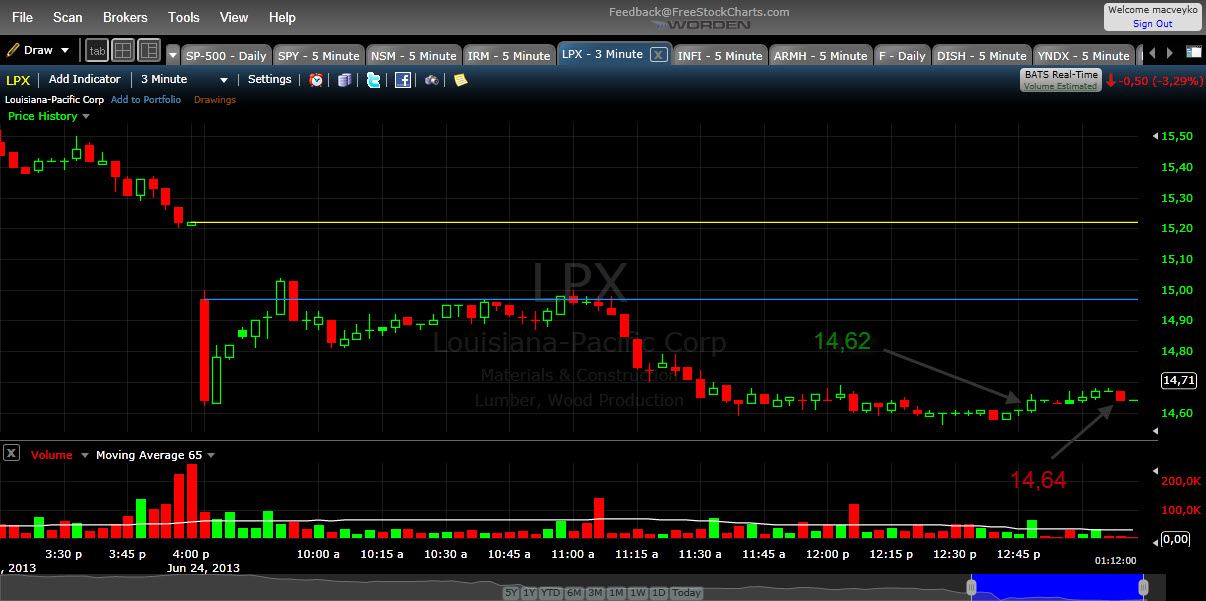Click the Feedback@FreeStockCharts.com link
Screen dimensions: 1206x601
tap(699, 12)
